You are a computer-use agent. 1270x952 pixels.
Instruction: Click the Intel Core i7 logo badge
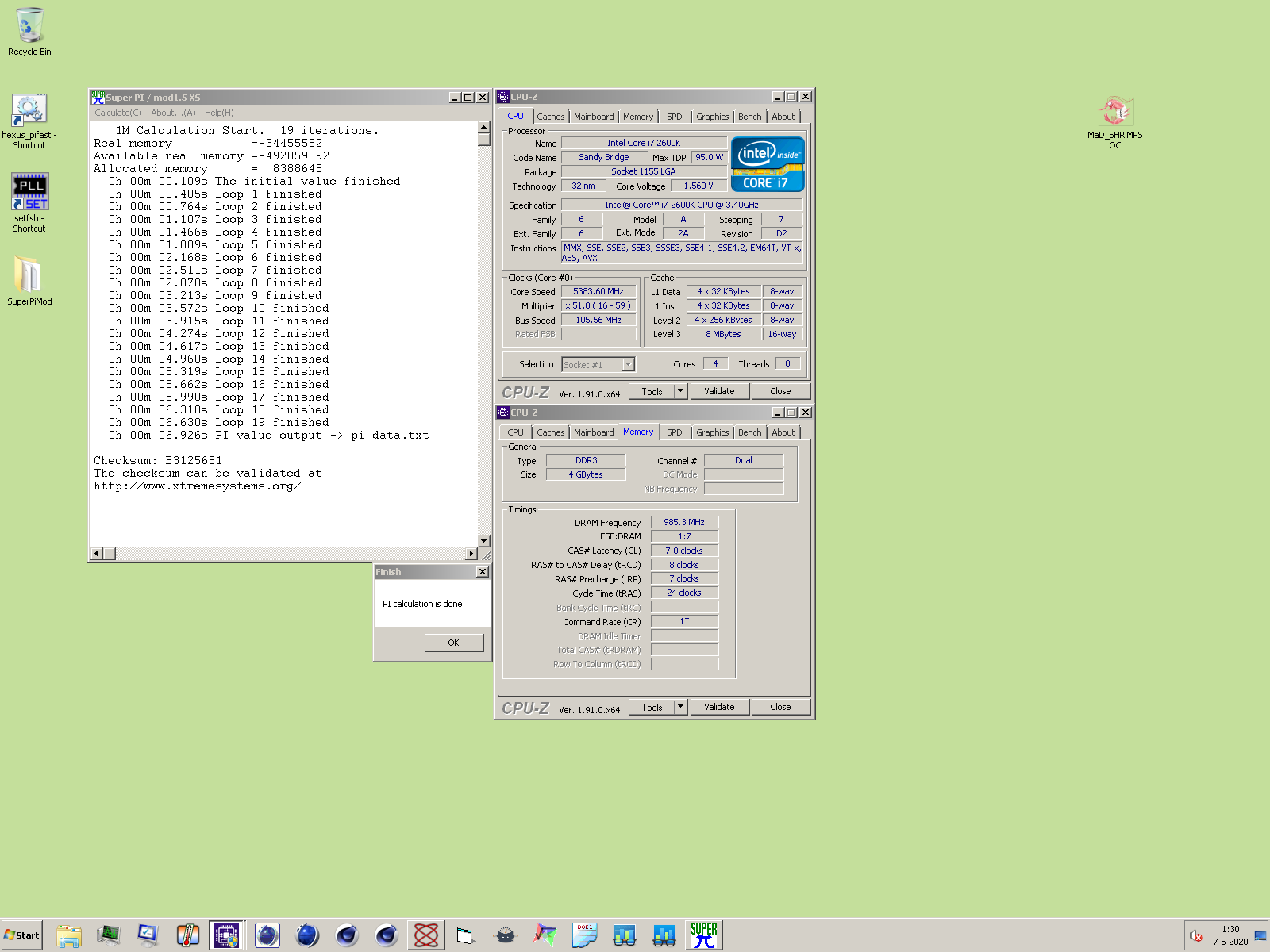[x=768, y=164]
